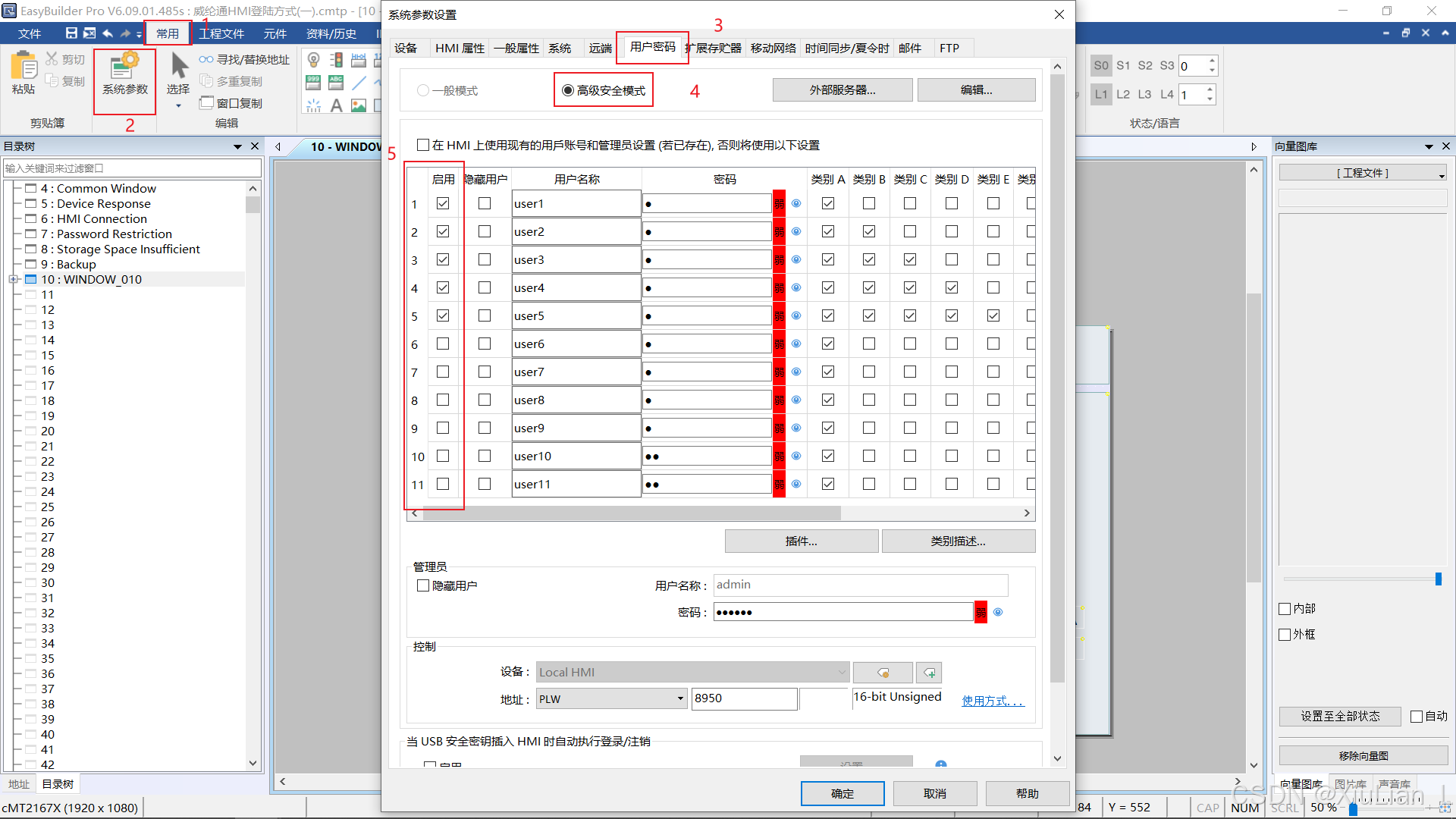The height and width of the screenshot is (819, 1456).
Task: Expand the 10 : WINDOW_010 tree node
Action: 13,279
